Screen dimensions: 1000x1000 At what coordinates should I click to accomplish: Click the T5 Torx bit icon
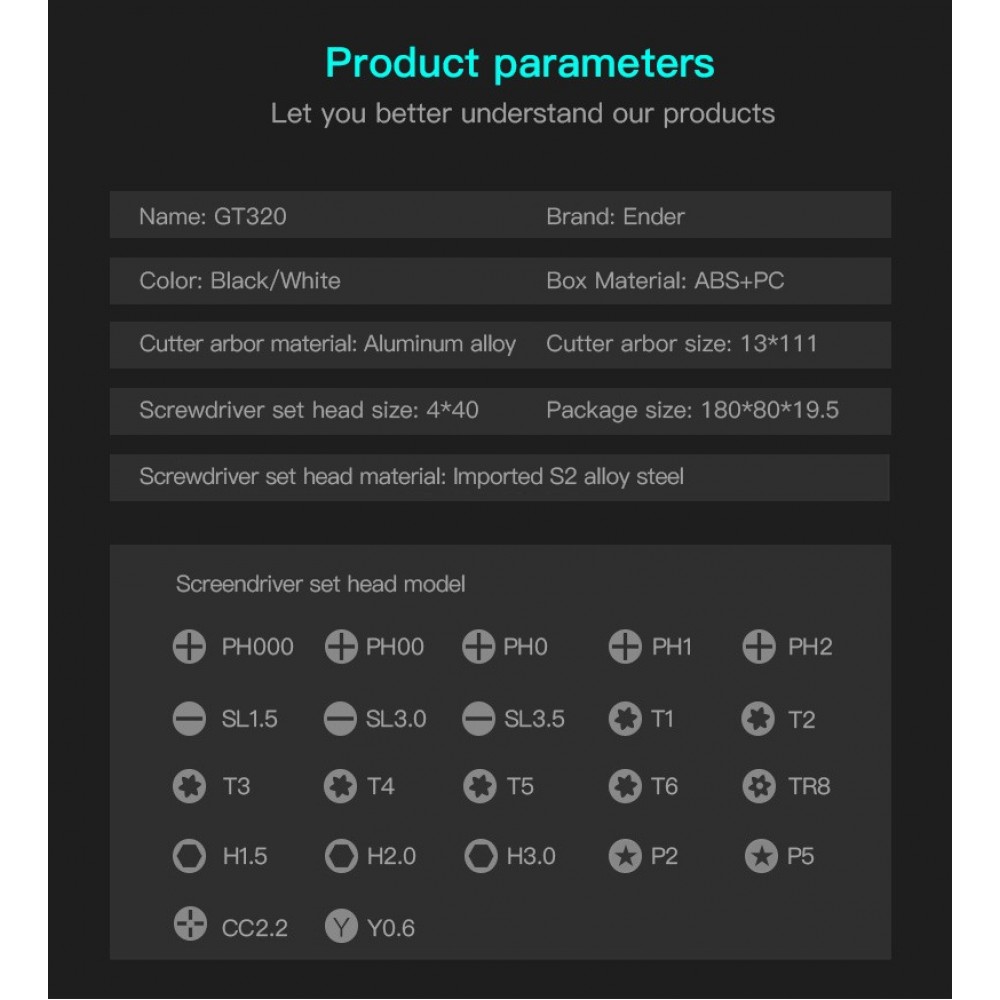click(480, 786)
